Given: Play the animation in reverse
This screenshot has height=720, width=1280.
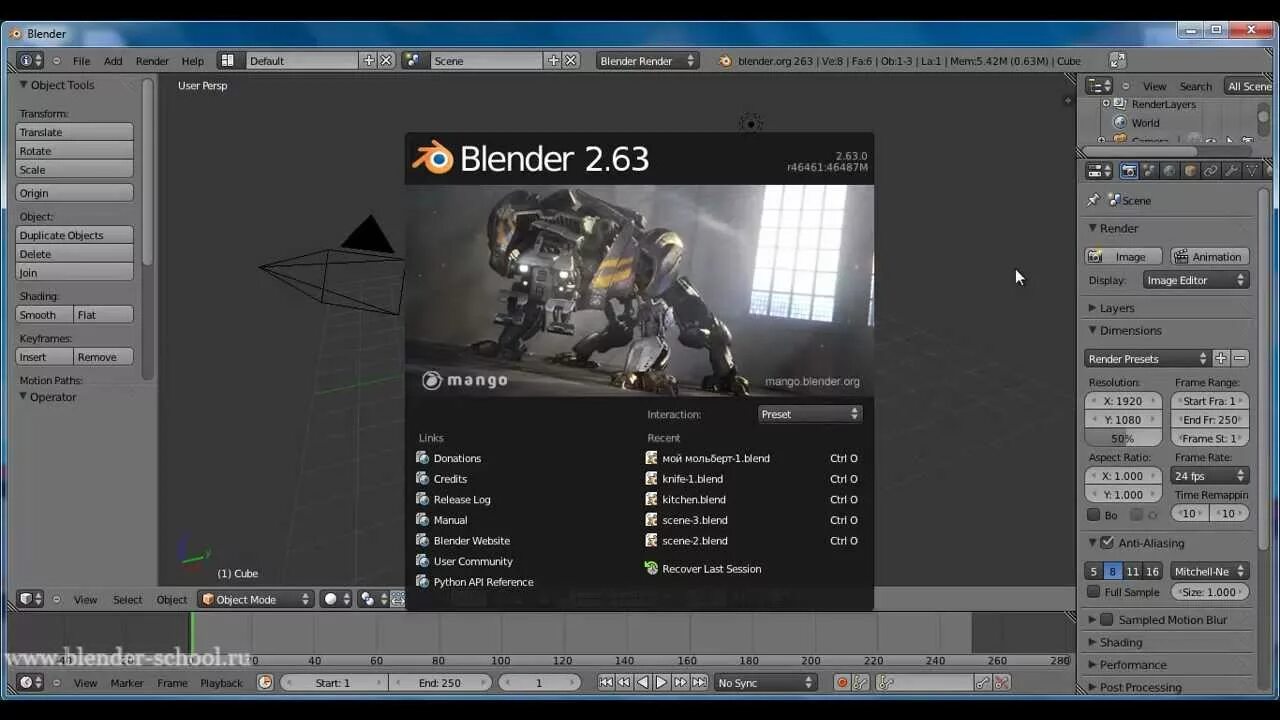Looking at the screenshot, I should (643, 682).
